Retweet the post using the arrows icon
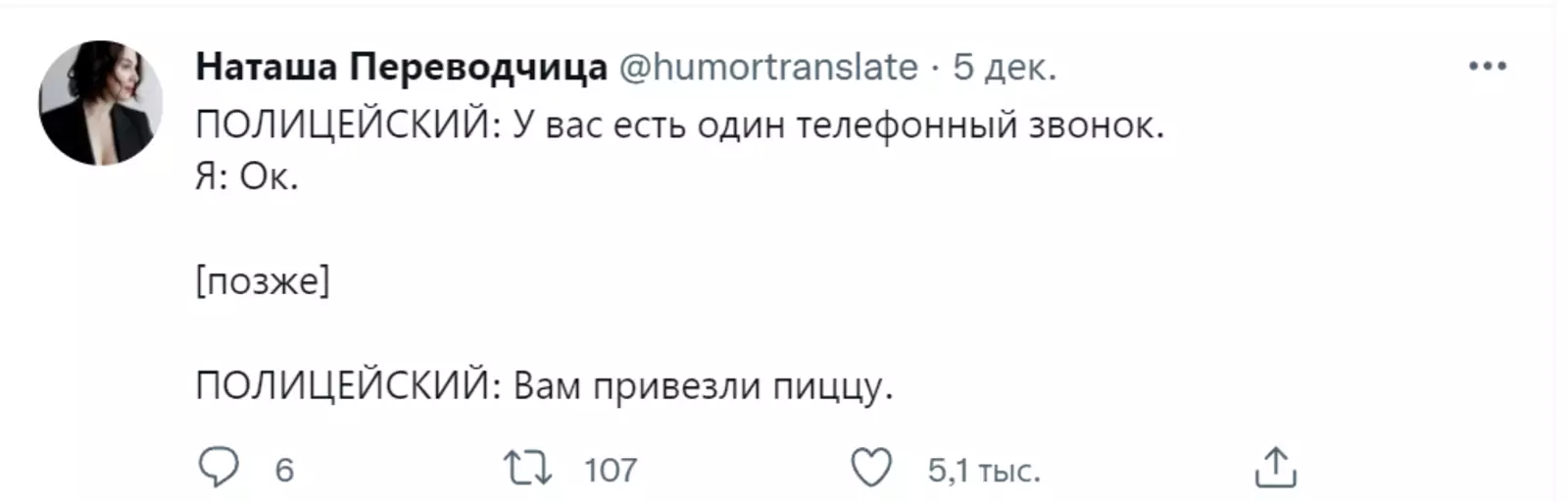1568x502 pixels. pyautogui.click(x=527, y=469)
